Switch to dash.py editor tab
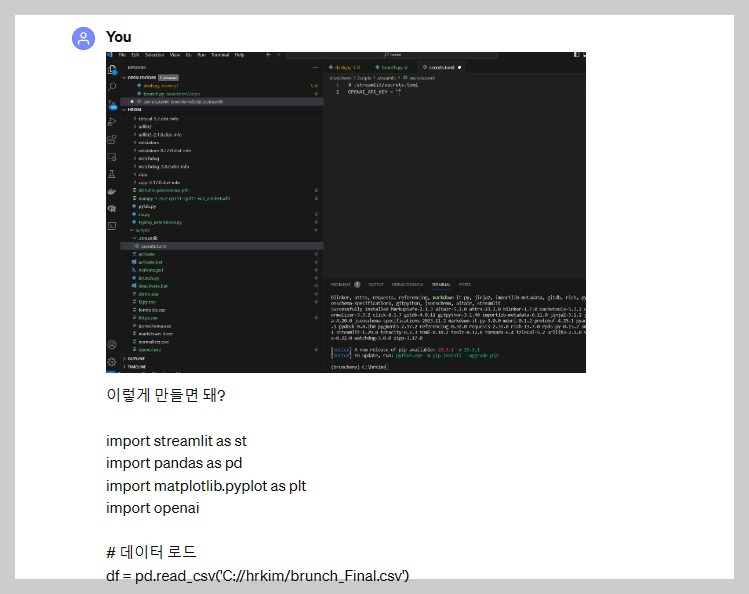This screenshot has width=749, height=594. click(346, 68)
